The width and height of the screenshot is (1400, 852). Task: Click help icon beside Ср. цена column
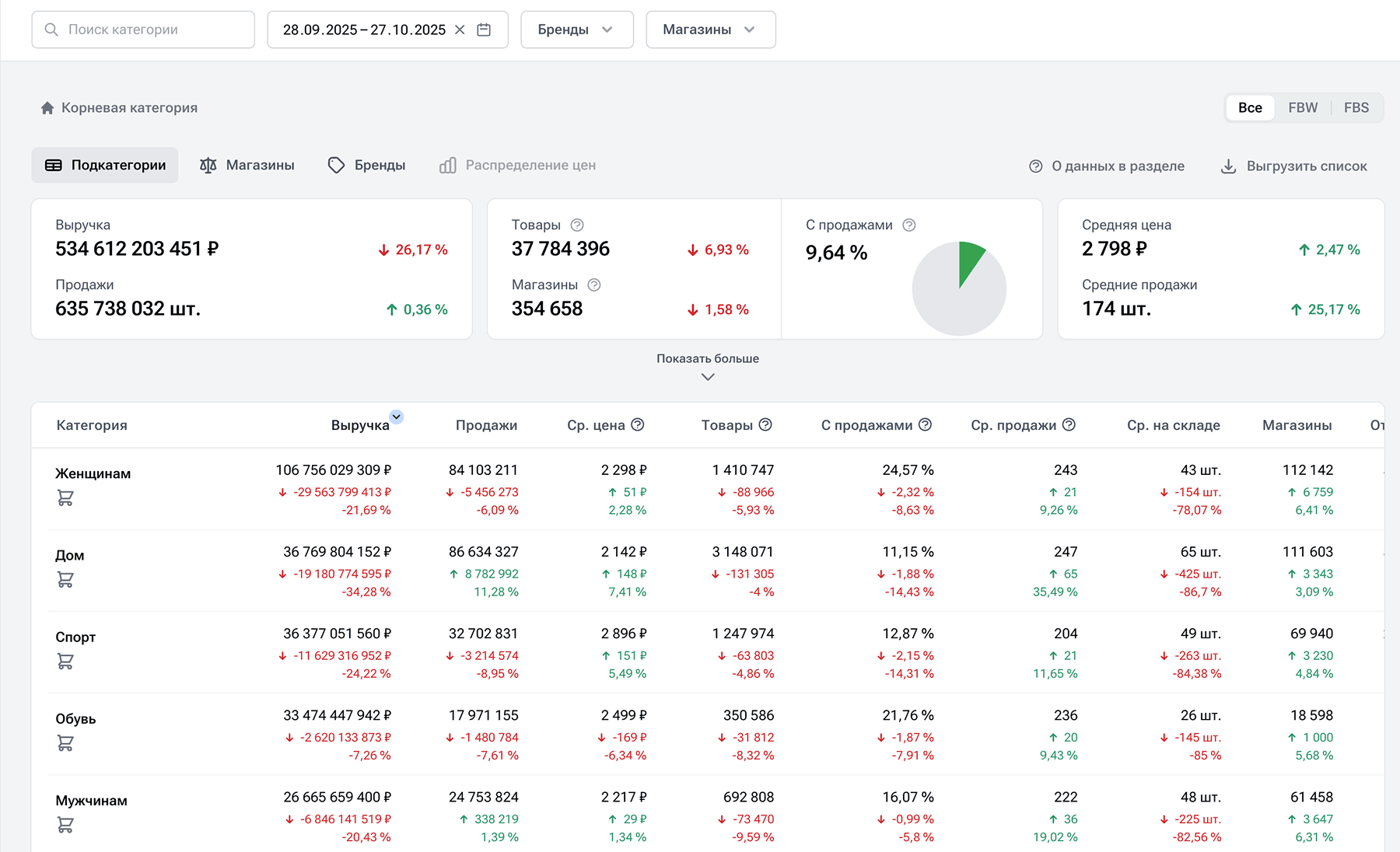pos(638,424)
